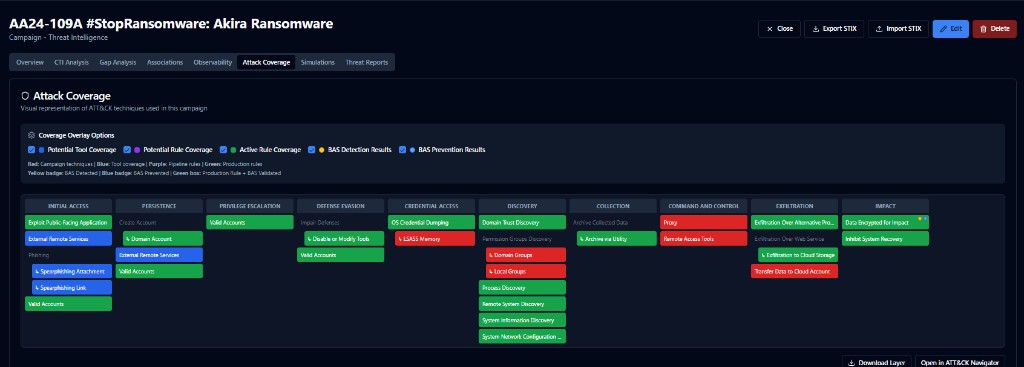The width and height of the screenshot is (1024, 367).
Task: Click the Disable or Modify Tools sub-technique
Action: (344, 239)
